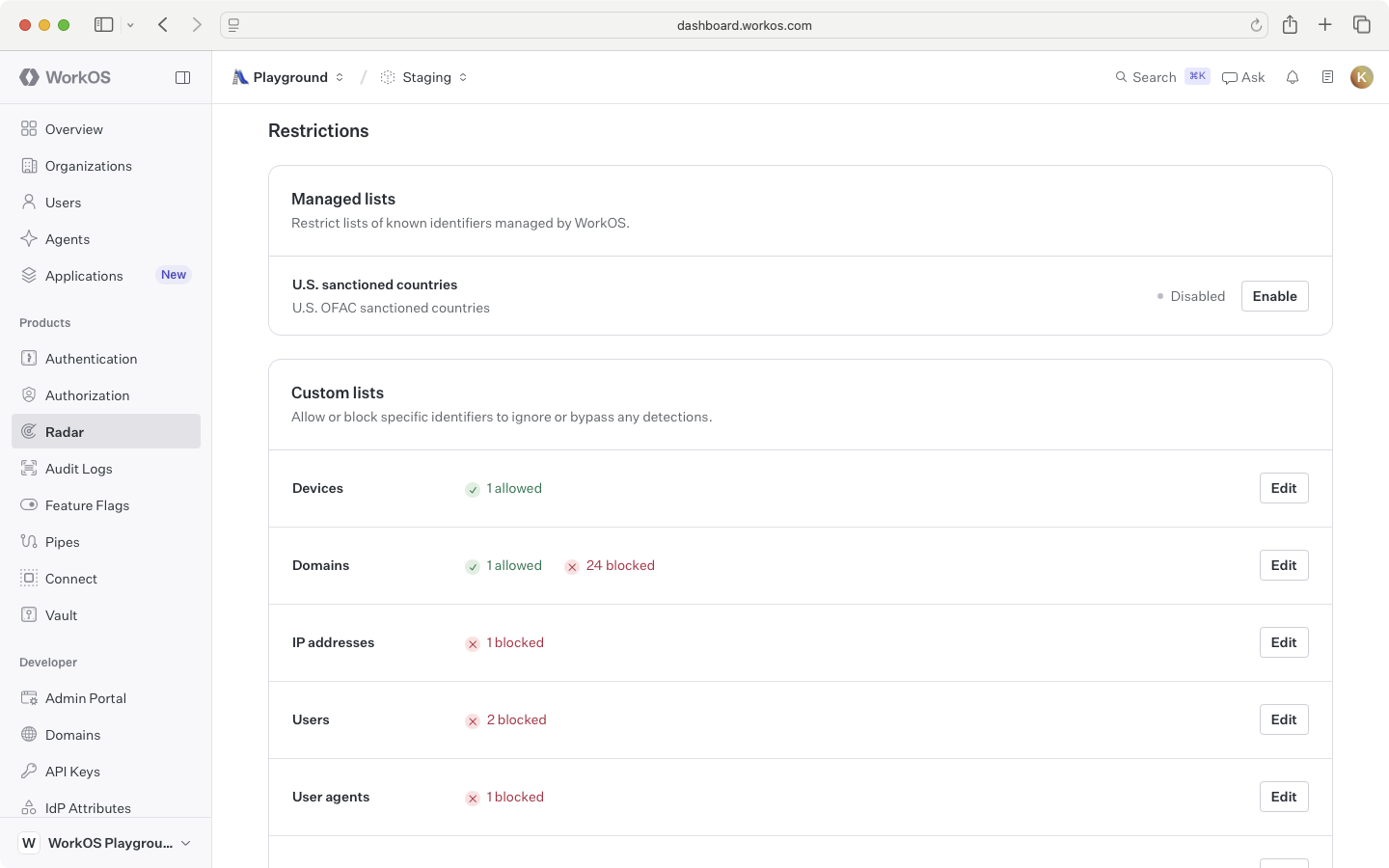
Task: Click the Authentication lock icon
Action: tap(29, 359)
